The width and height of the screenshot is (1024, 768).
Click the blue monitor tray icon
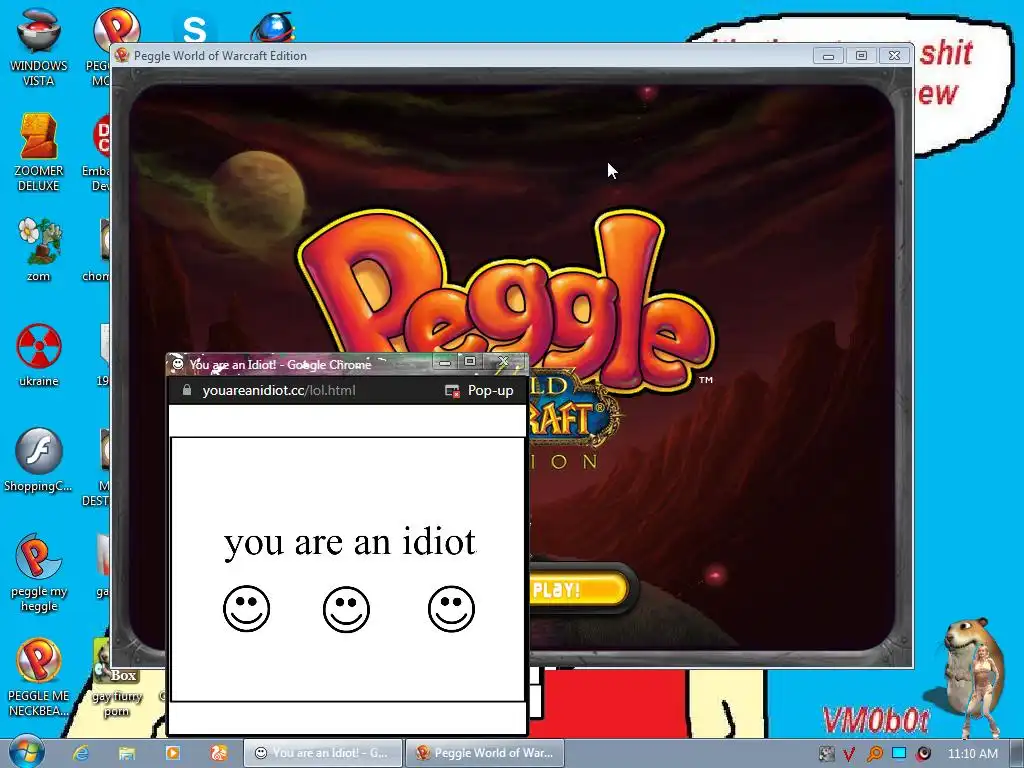899,753
